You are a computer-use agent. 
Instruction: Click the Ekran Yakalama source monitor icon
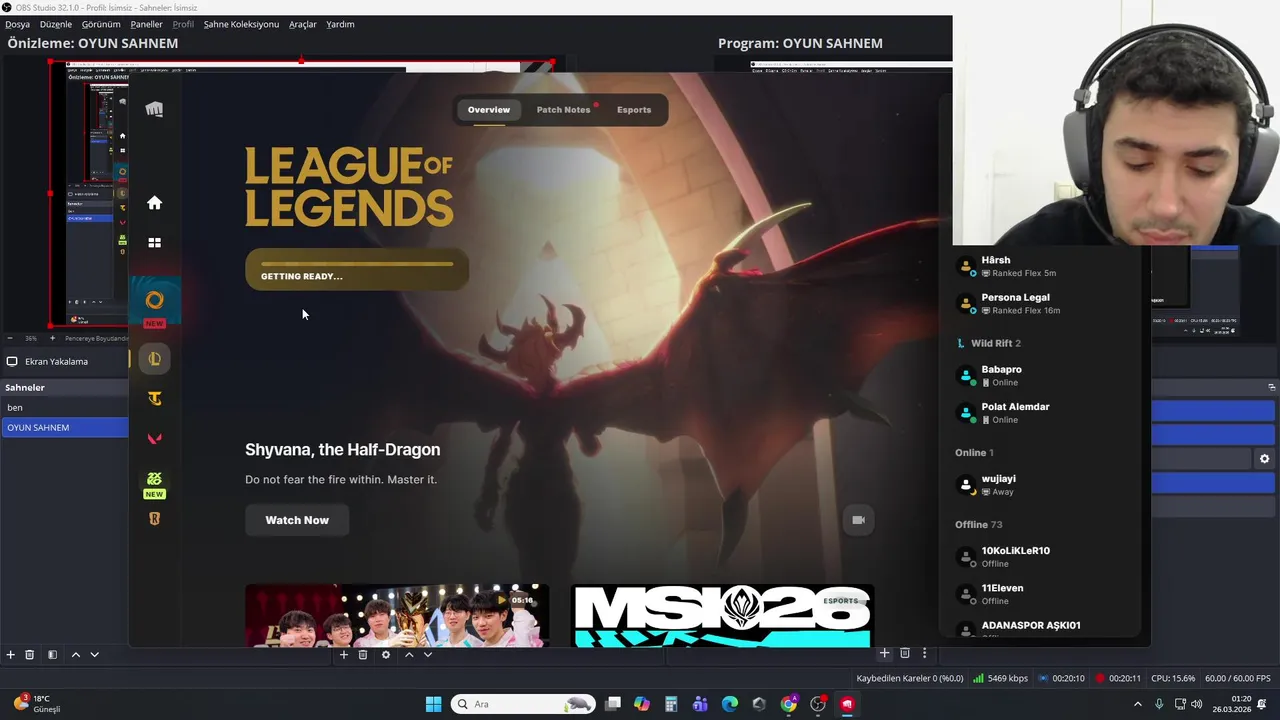click(x=12, y=361)
